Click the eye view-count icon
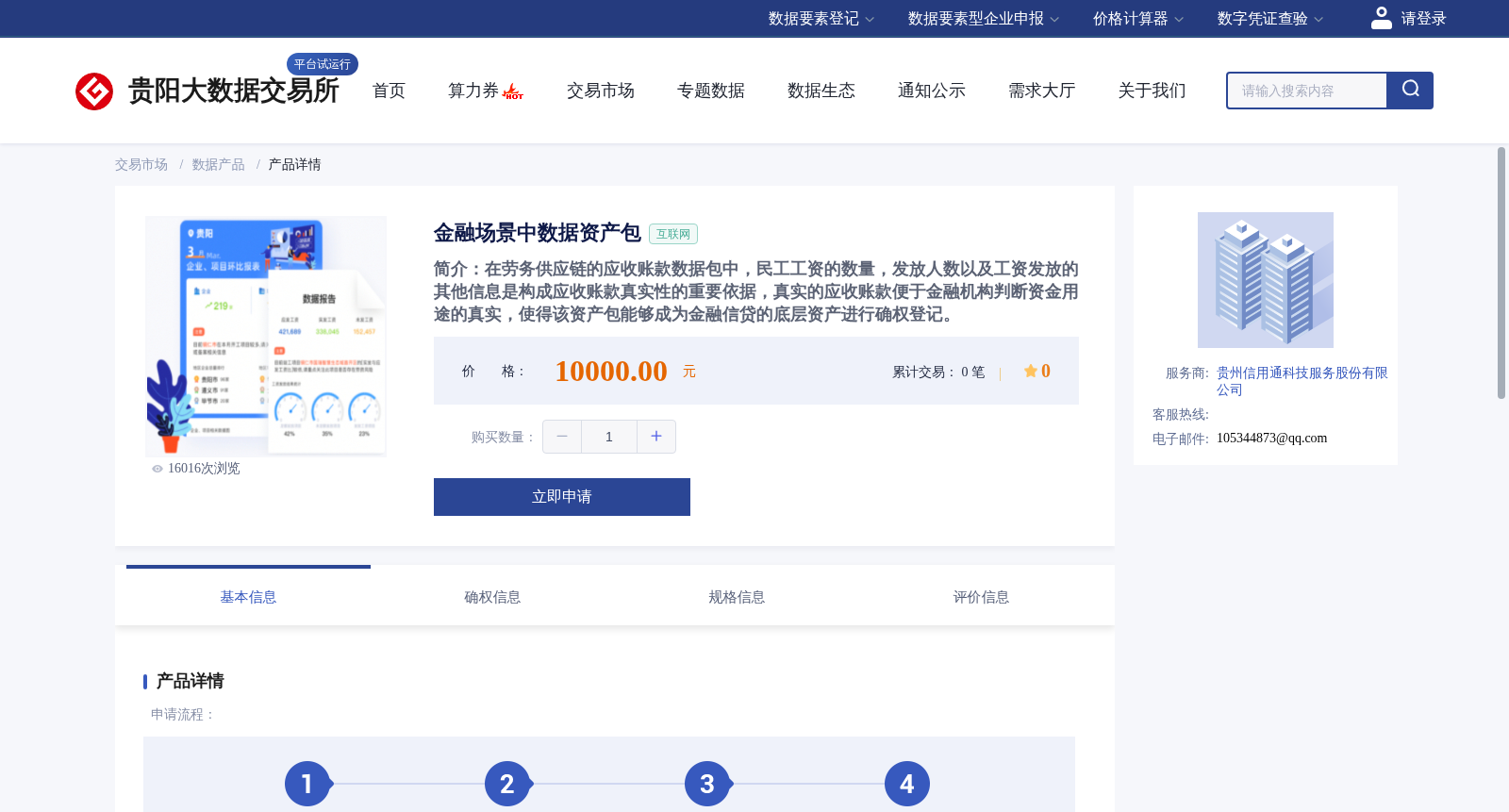 158,469
